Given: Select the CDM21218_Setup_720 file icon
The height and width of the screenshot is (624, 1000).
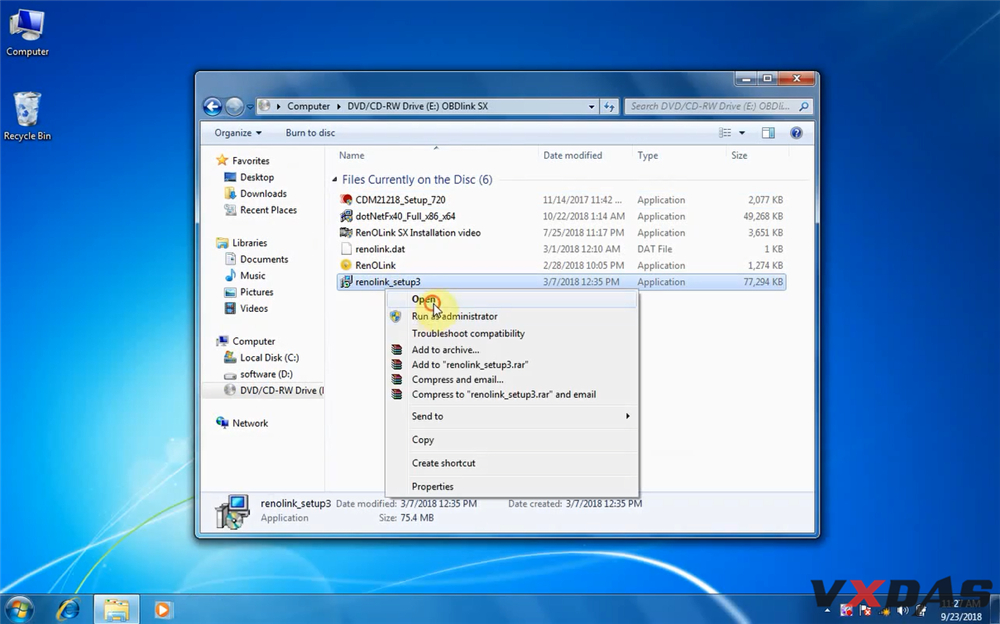Looking at the screenshot, I should (346, 200).
